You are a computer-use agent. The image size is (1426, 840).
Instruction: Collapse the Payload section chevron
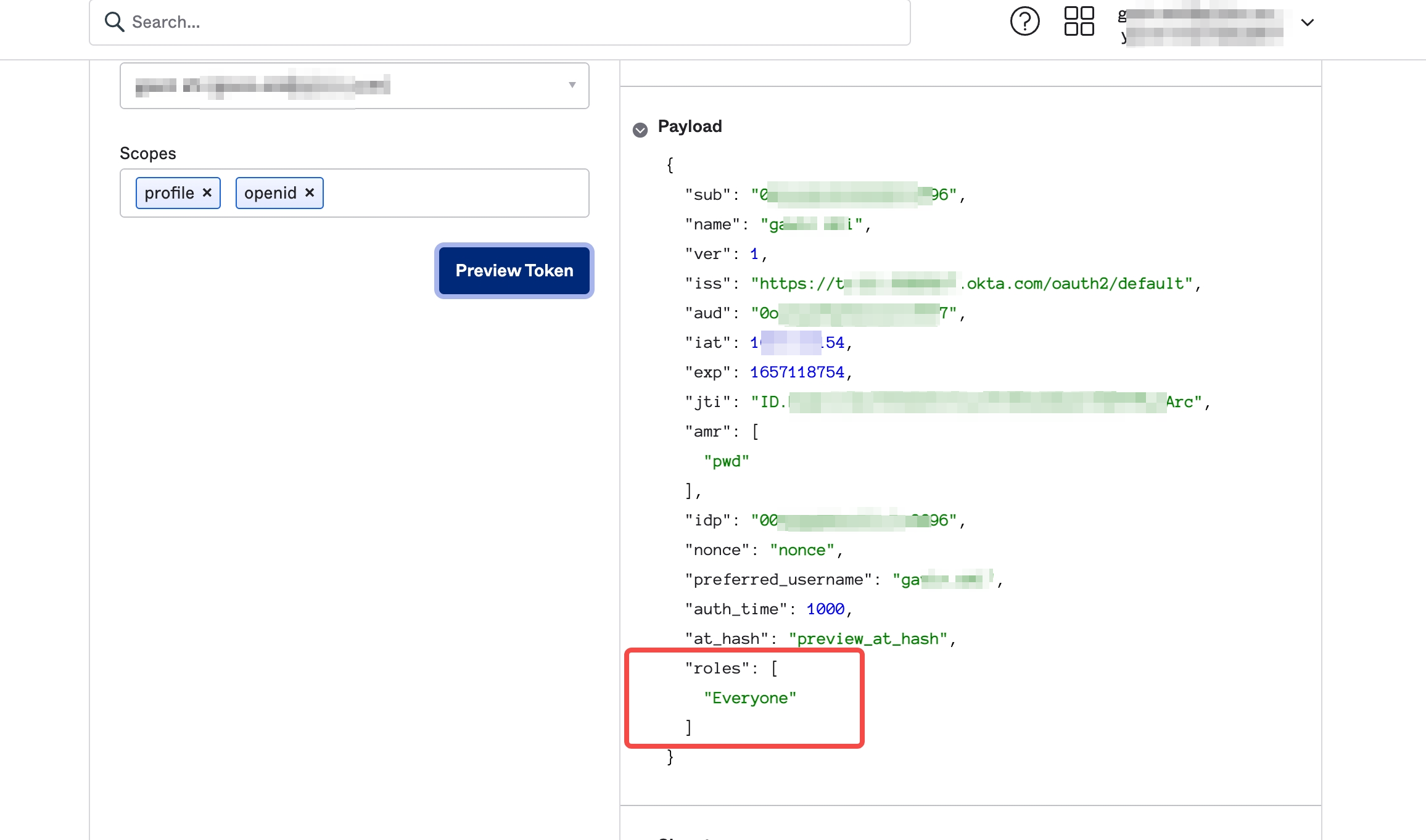640,130
